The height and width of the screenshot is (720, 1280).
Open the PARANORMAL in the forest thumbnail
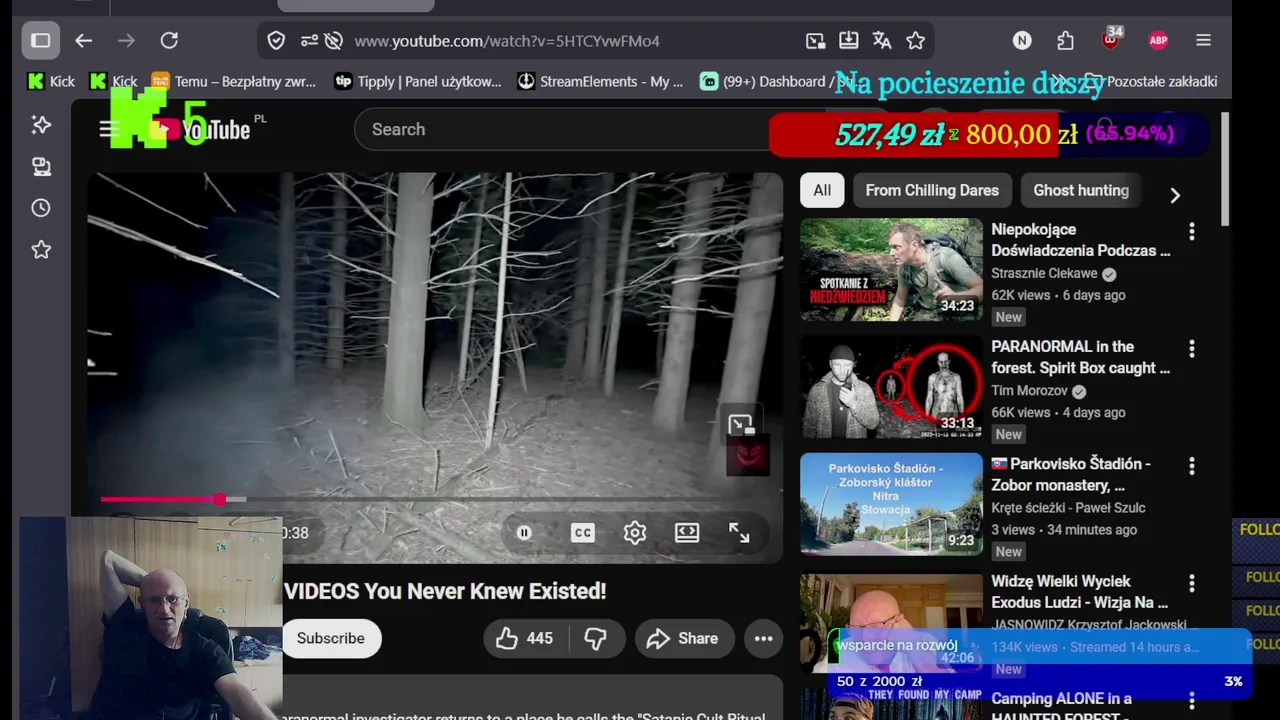(x=891, y=387)
